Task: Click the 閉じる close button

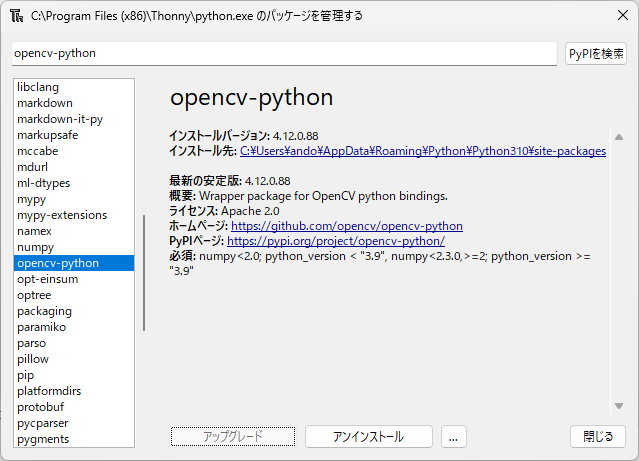Action: 598,437
